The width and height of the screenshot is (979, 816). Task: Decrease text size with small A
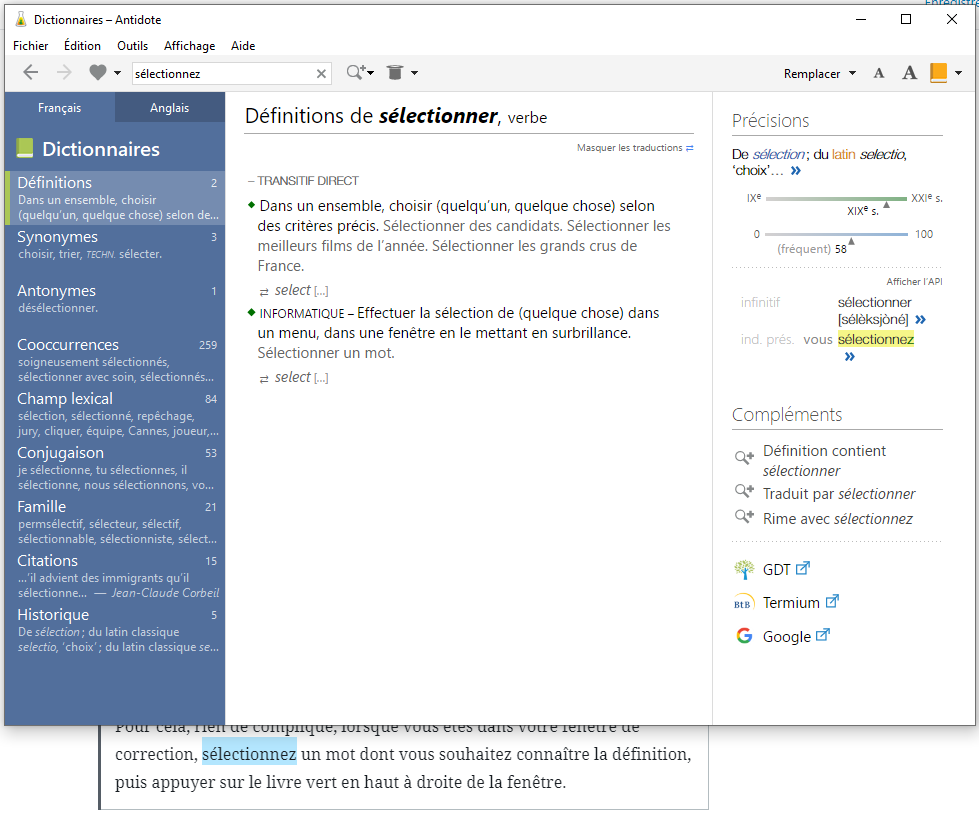[x=879, y=73]
